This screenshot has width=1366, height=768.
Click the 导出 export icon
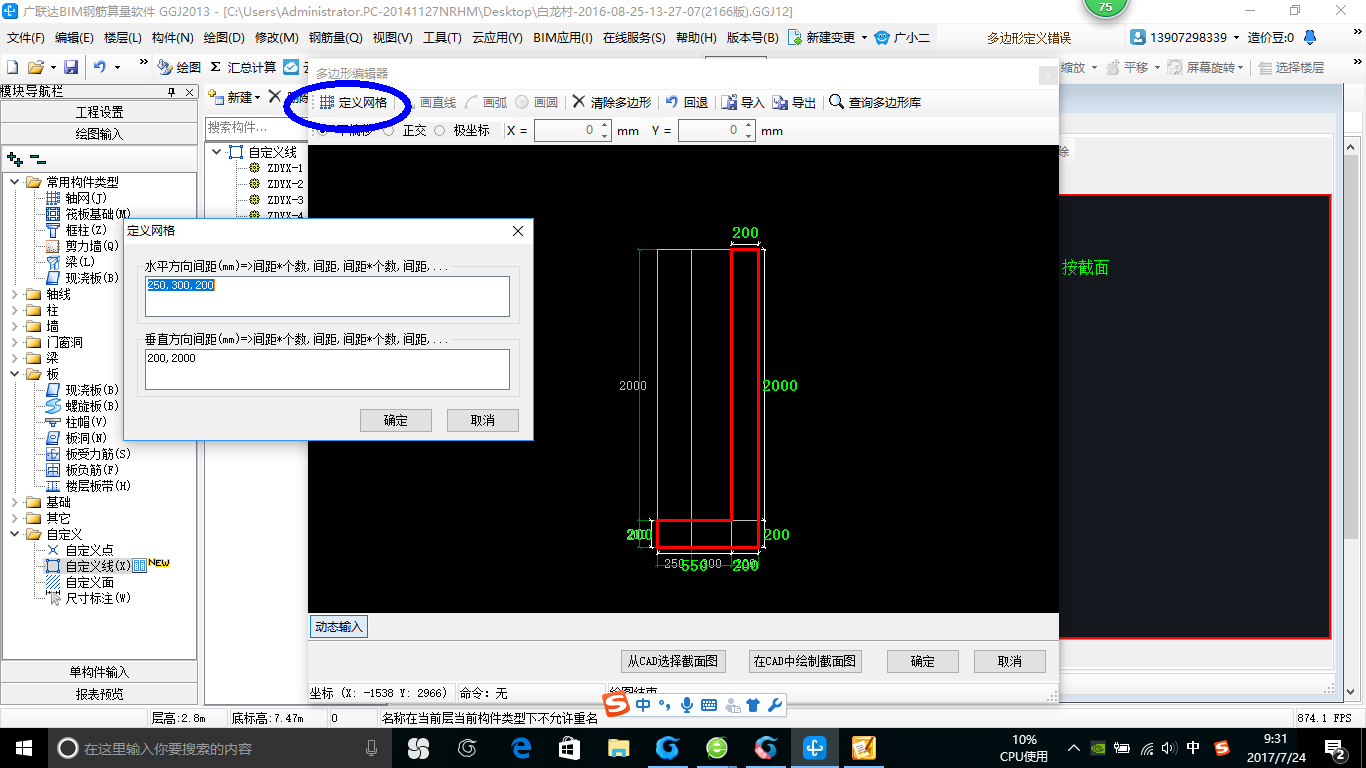(780, 102)
